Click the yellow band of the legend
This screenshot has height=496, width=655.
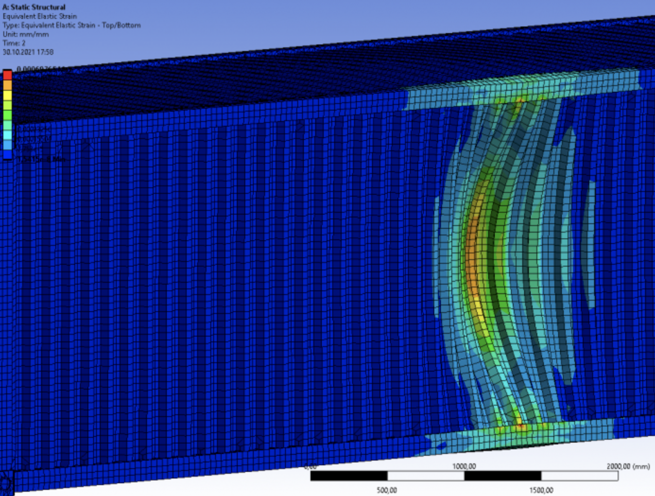(8, 96)
